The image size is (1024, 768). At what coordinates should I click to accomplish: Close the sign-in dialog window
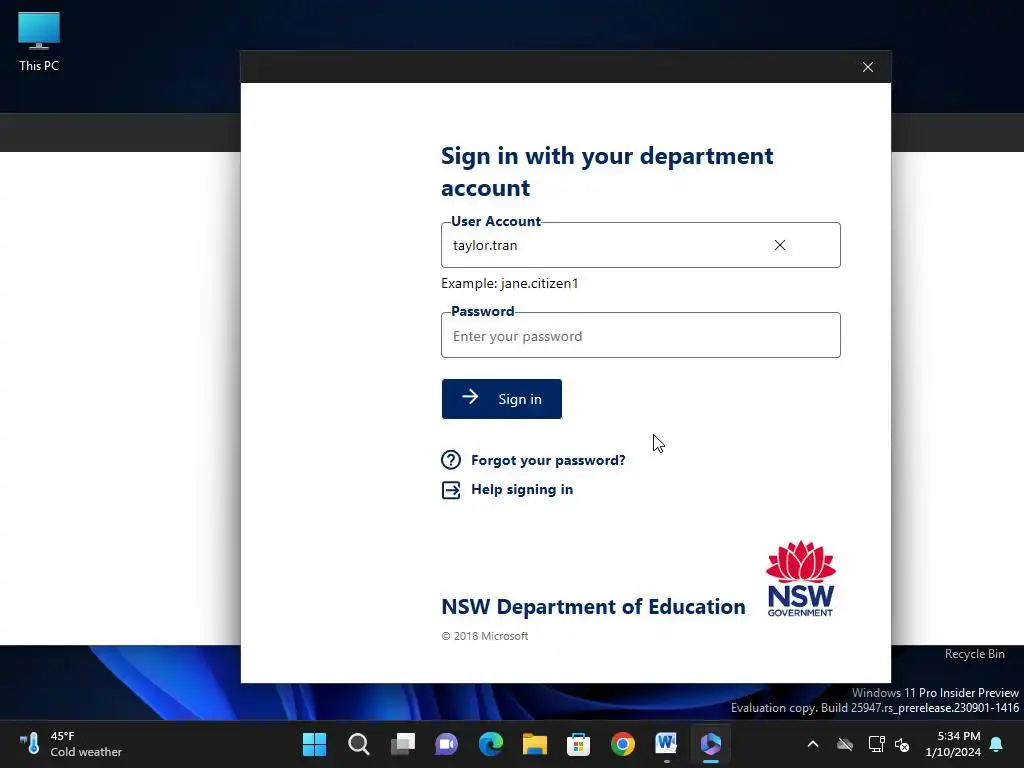pos(868,67)
